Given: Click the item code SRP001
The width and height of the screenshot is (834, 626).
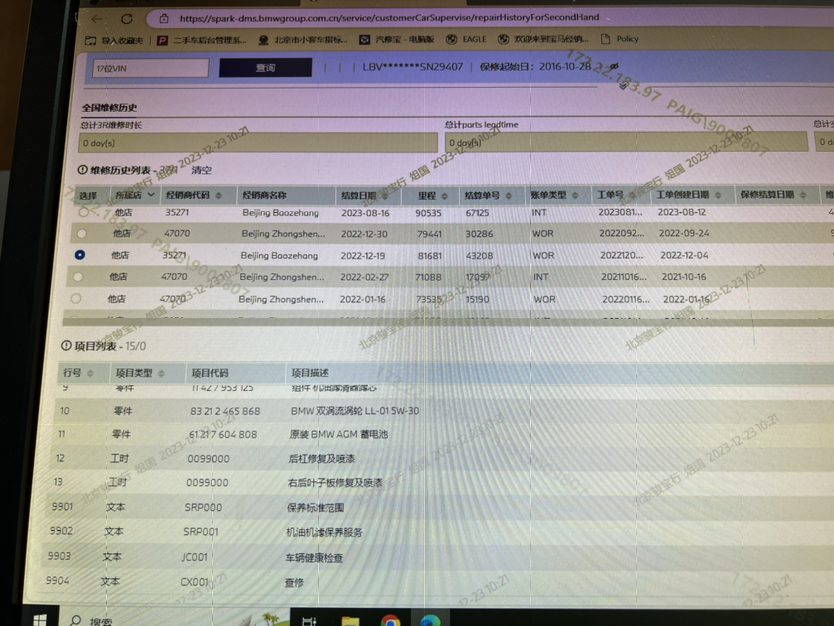Looking at the screenshot, I should tap(201, 532).
